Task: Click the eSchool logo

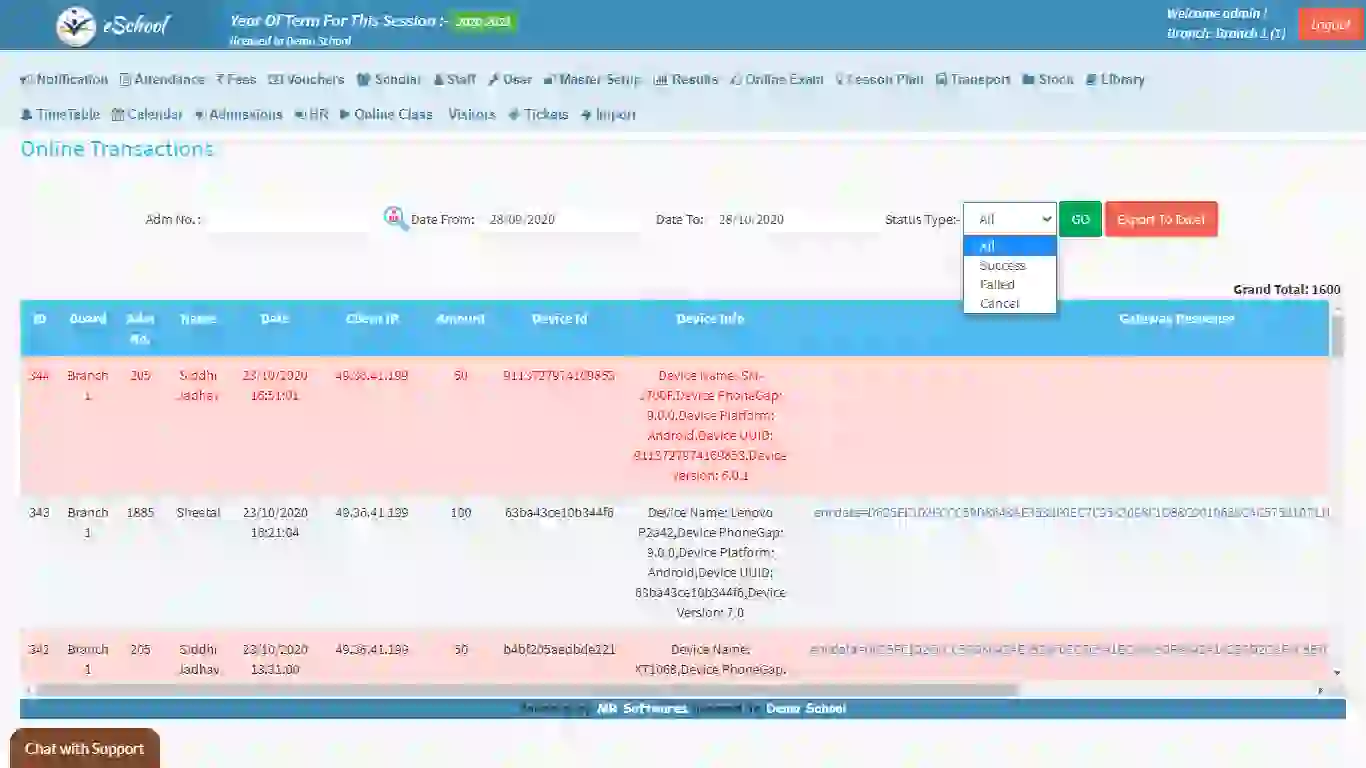Action: [x=112, y=26]
